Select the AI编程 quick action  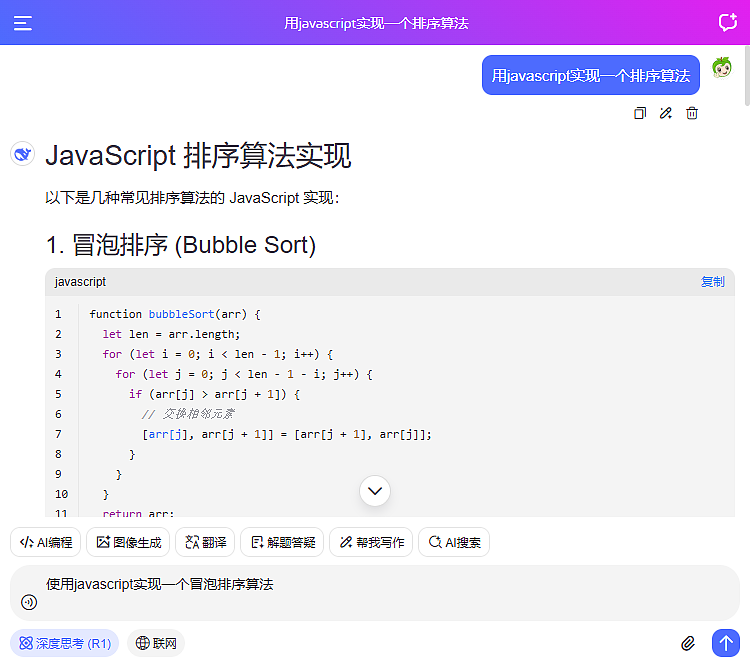[x=46, y=542]
